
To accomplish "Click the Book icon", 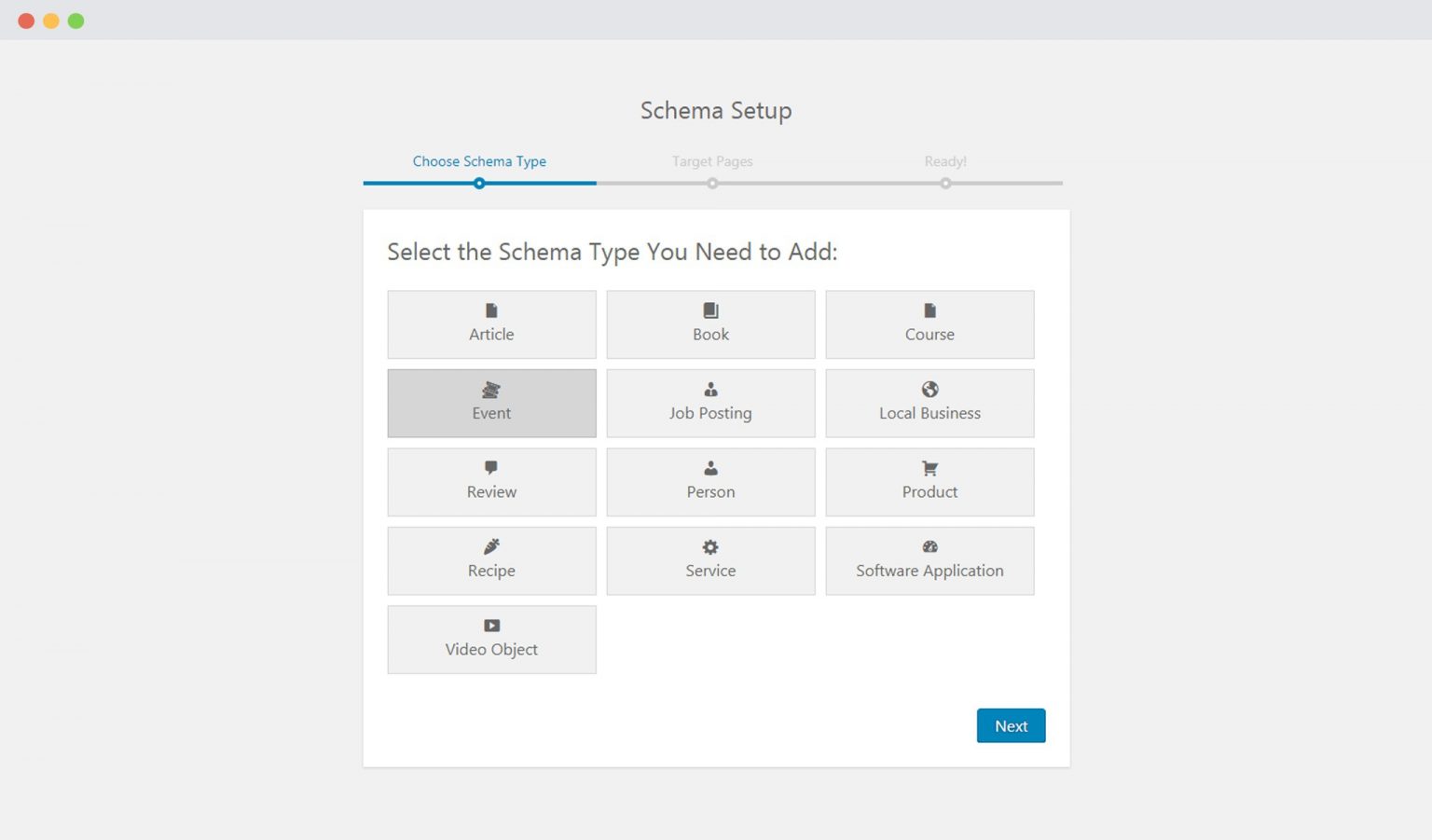I will pos(710,310).
